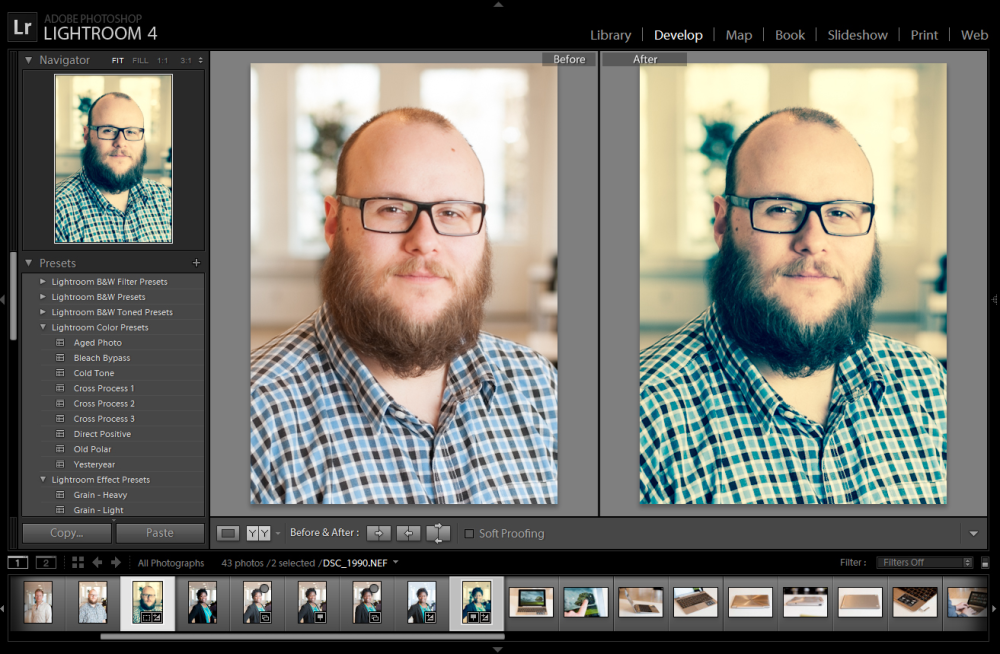Click the filmstrip horizontal scrollbar
The height and width of the screenshot is (654, 1000).
point(302,636)
